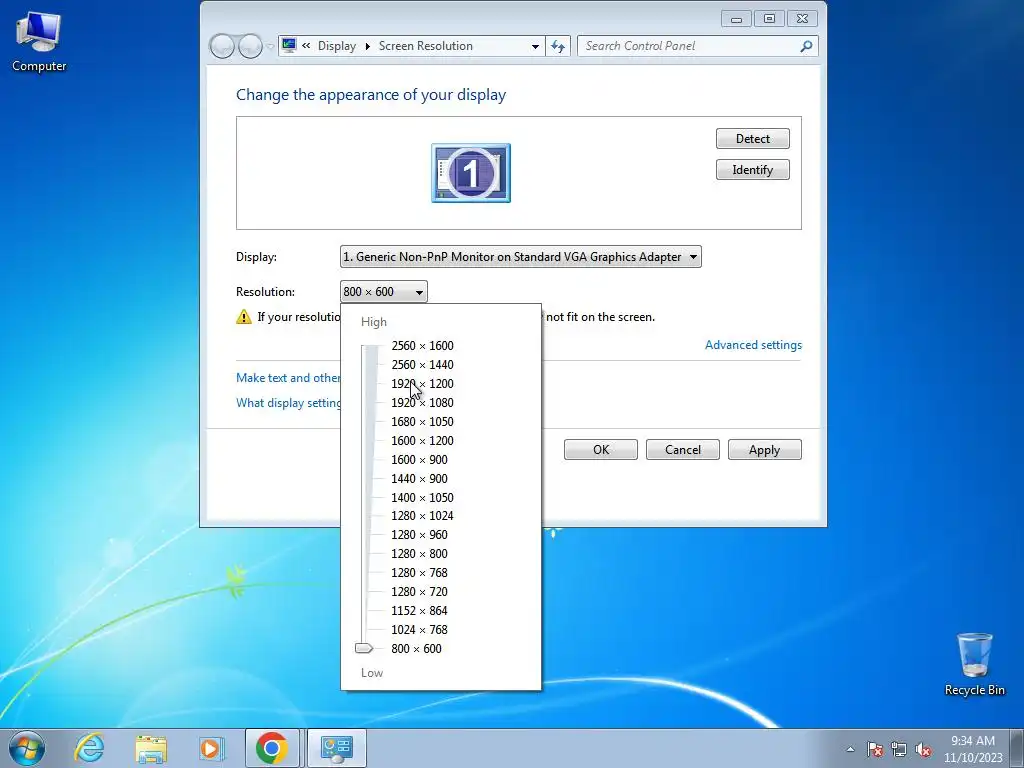Go back with the Back arrow button
1024x768 pixels.
click(x=222, y=46)
